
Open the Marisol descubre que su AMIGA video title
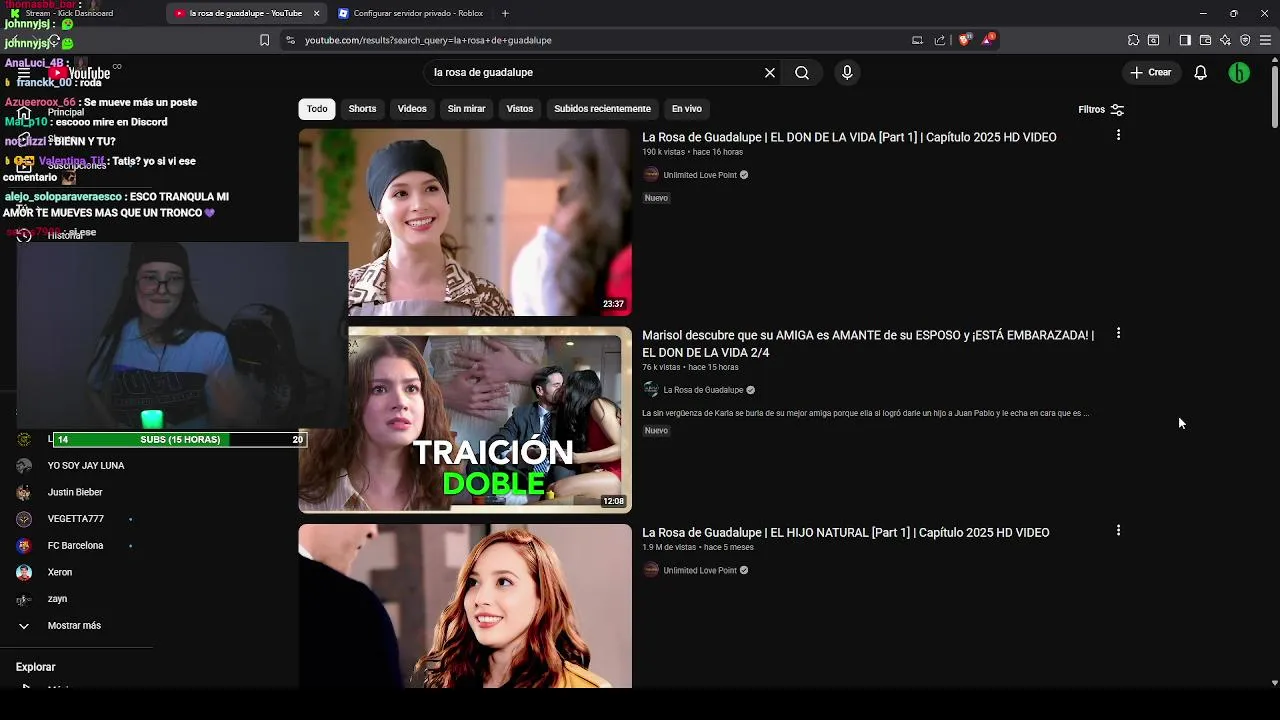pyautogui.click(x=868, y=344)
